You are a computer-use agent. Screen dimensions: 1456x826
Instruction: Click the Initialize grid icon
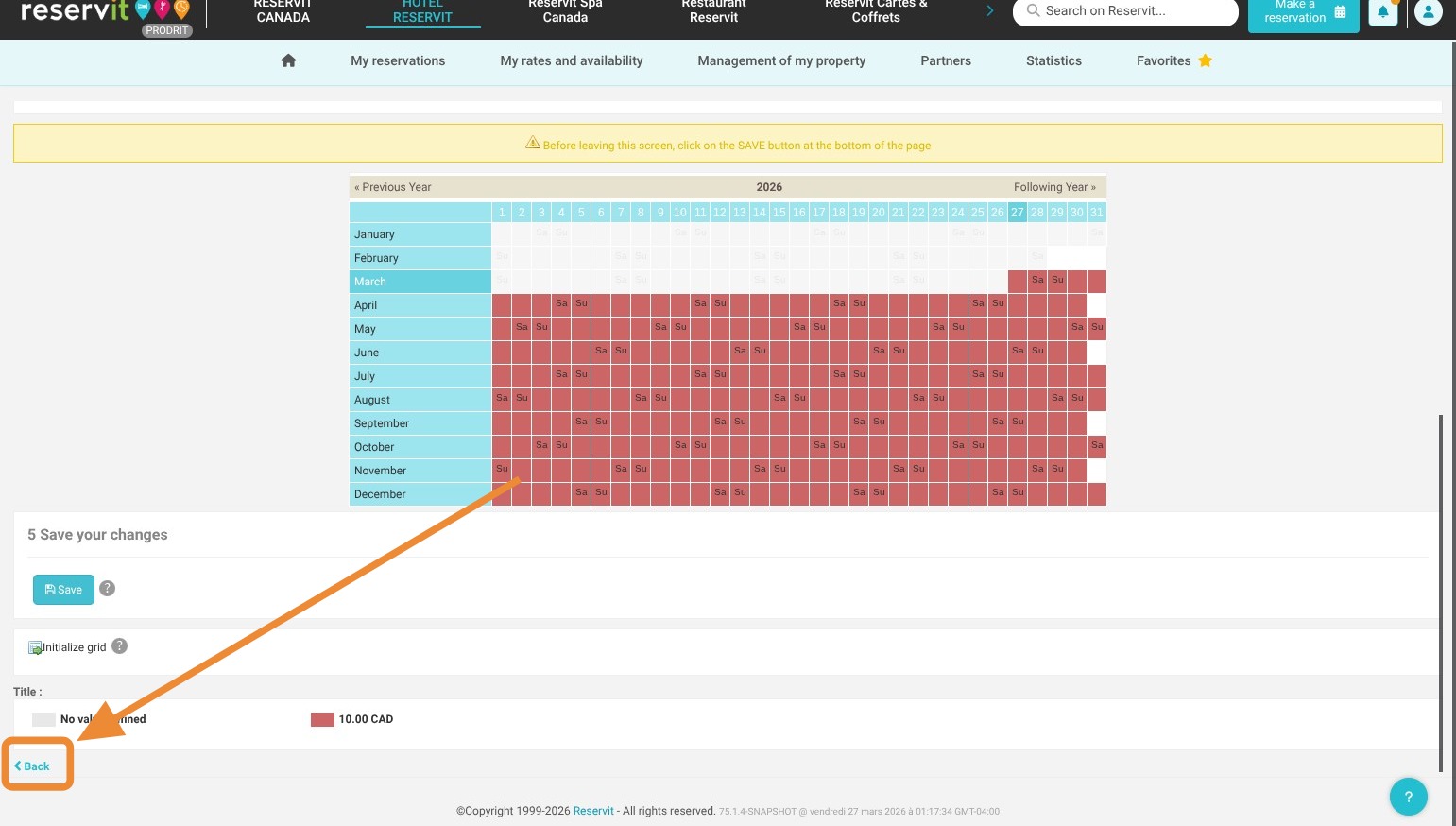pos(35,647)
